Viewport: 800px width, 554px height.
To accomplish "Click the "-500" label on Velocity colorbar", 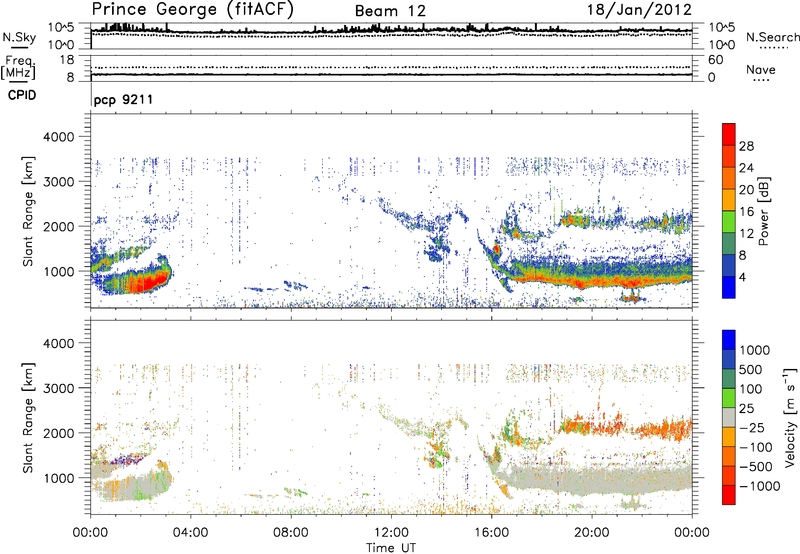I will 756,467.
